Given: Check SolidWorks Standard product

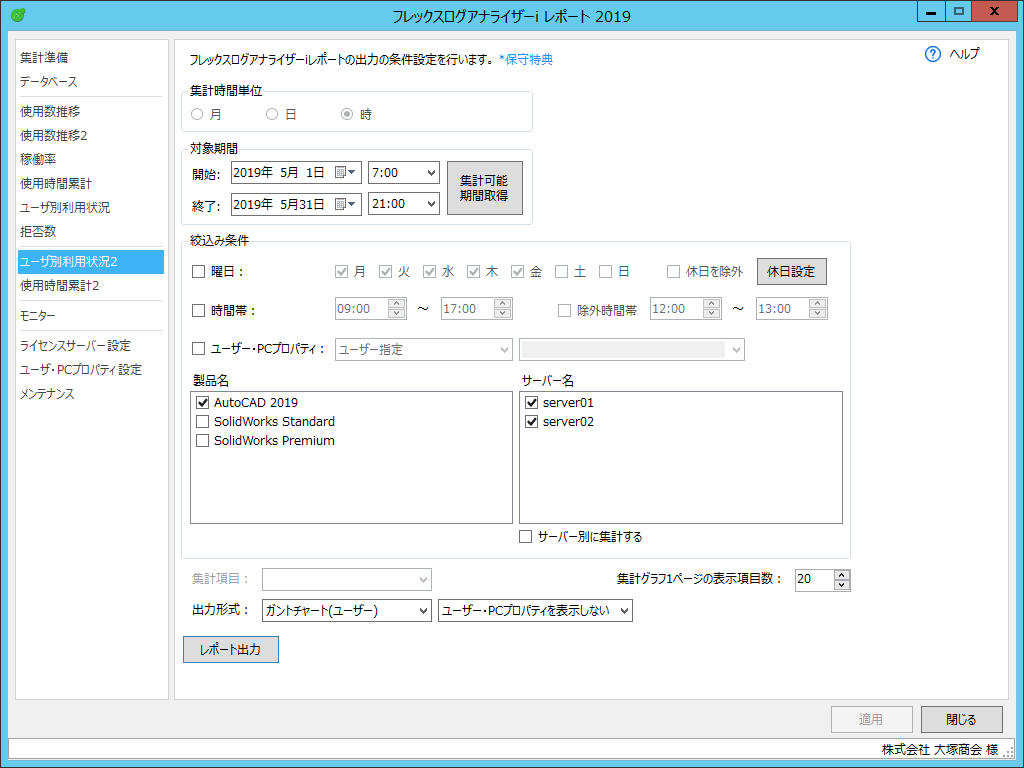Looking at the screenshot, I should tap(203, 422).
